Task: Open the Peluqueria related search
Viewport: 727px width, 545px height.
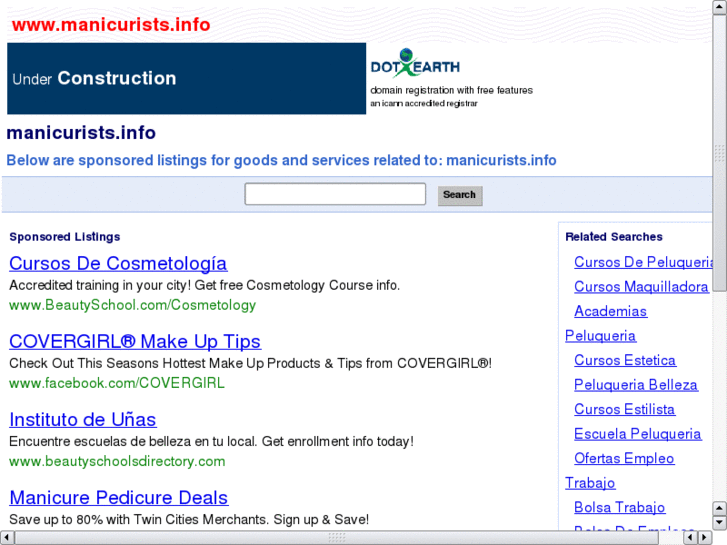Action: pyautogui.click(x=600, y=336)
